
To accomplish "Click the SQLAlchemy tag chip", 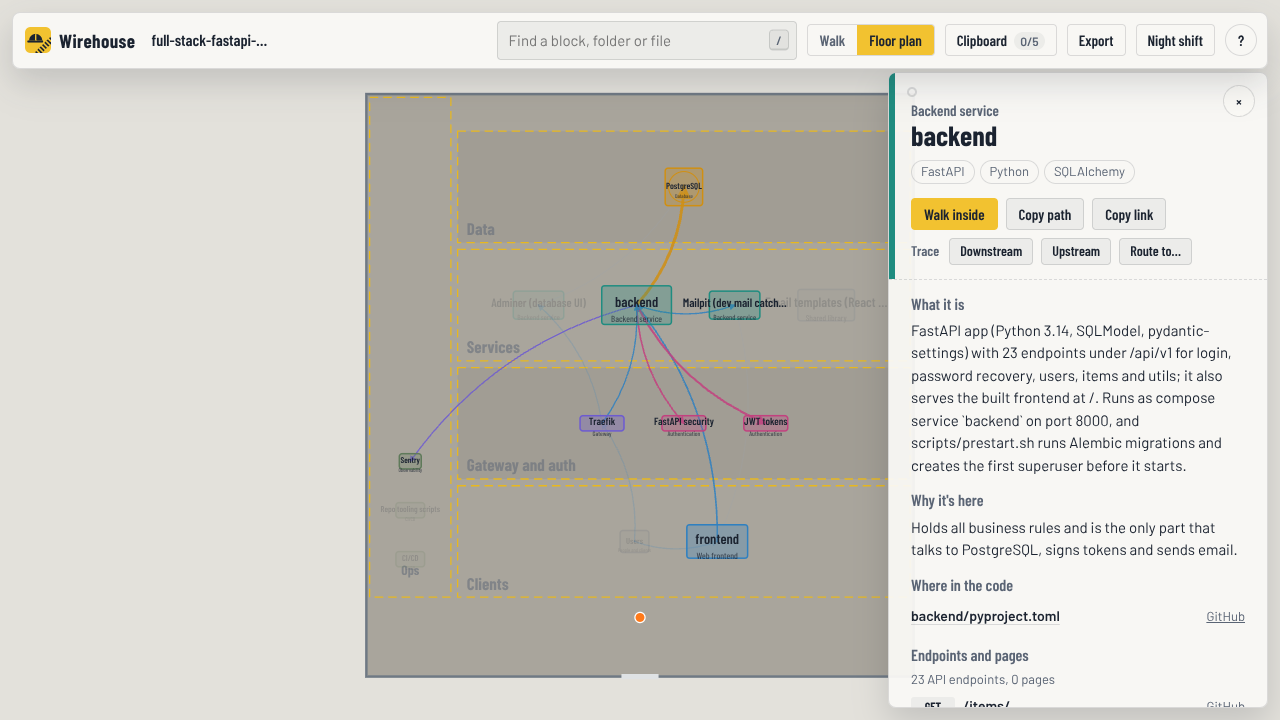I will tap(1089, 172).
